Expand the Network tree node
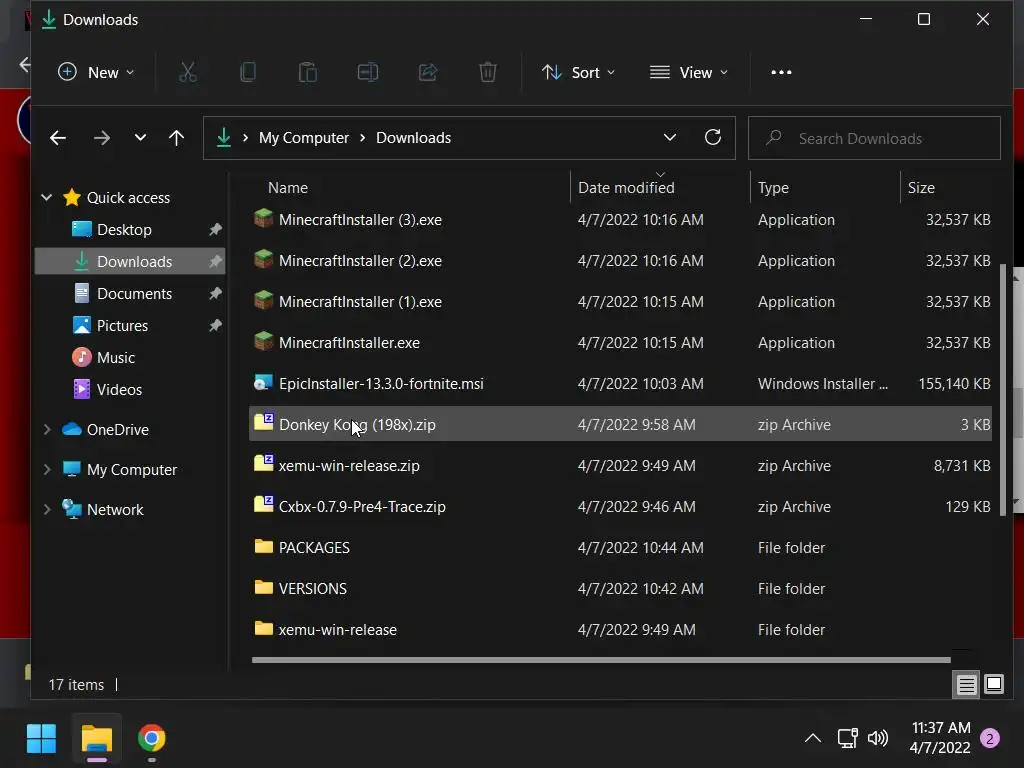Viewport: 1024px width, 768px height. [x=46, y=509]
